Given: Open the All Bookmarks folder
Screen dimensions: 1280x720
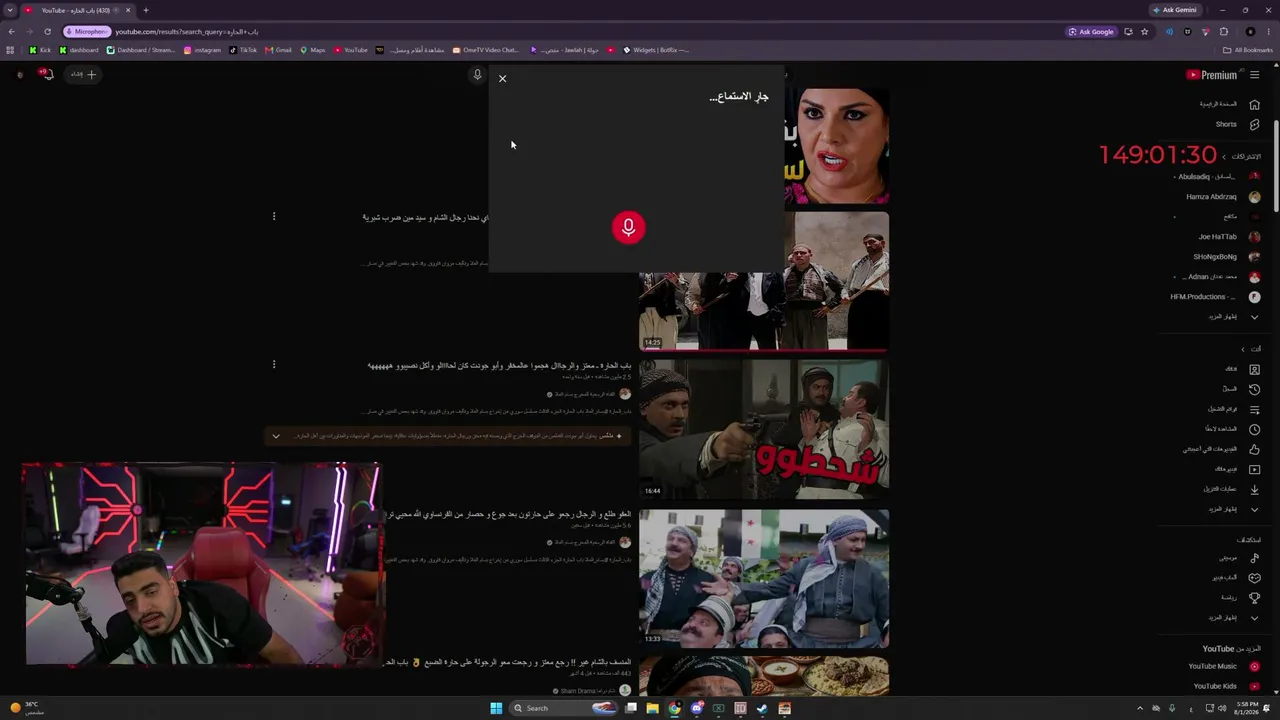Looking at the screenshot, I should click(x=1248, y=50).
